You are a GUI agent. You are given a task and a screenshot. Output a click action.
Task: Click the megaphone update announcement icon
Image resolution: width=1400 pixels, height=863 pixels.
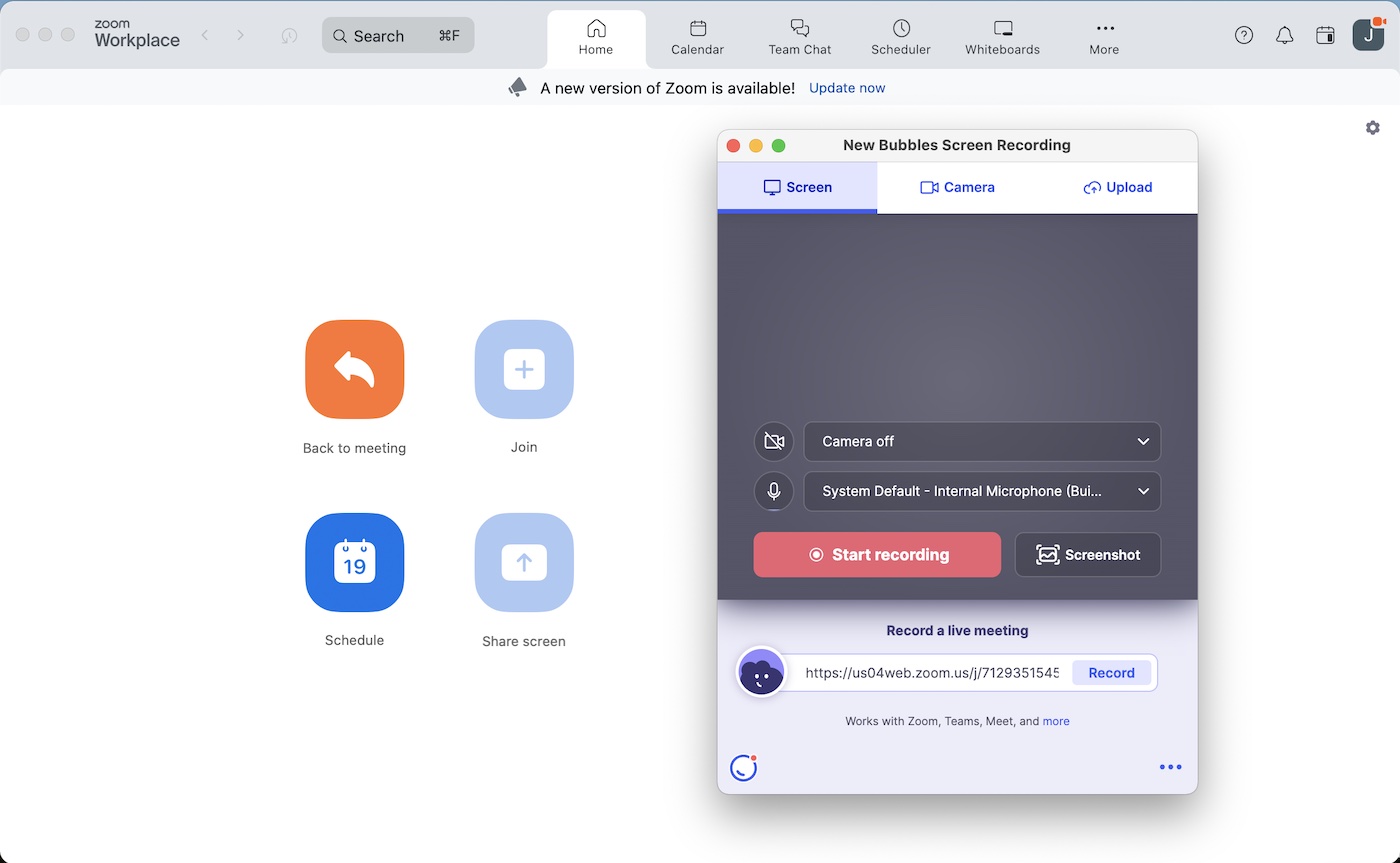click(517, 88)
